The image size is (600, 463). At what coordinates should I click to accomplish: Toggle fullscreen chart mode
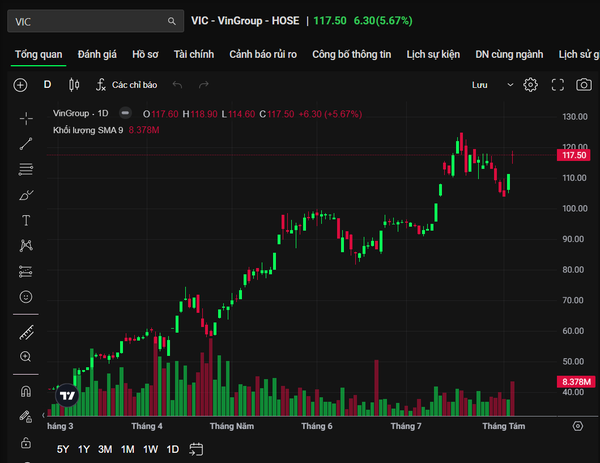(x=558, y=85)
